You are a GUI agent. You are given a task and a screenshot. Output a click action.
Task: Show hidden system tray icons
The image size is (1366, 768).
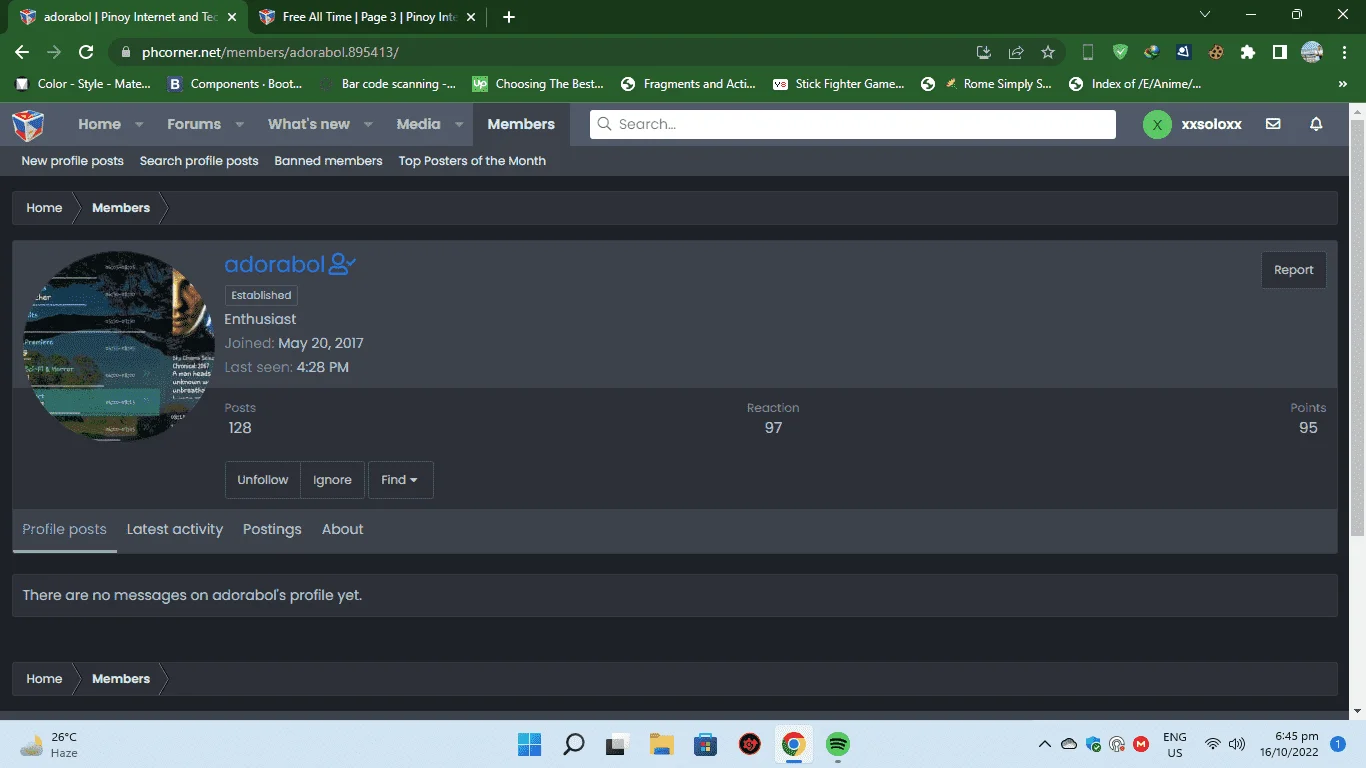pos(1044,744)
